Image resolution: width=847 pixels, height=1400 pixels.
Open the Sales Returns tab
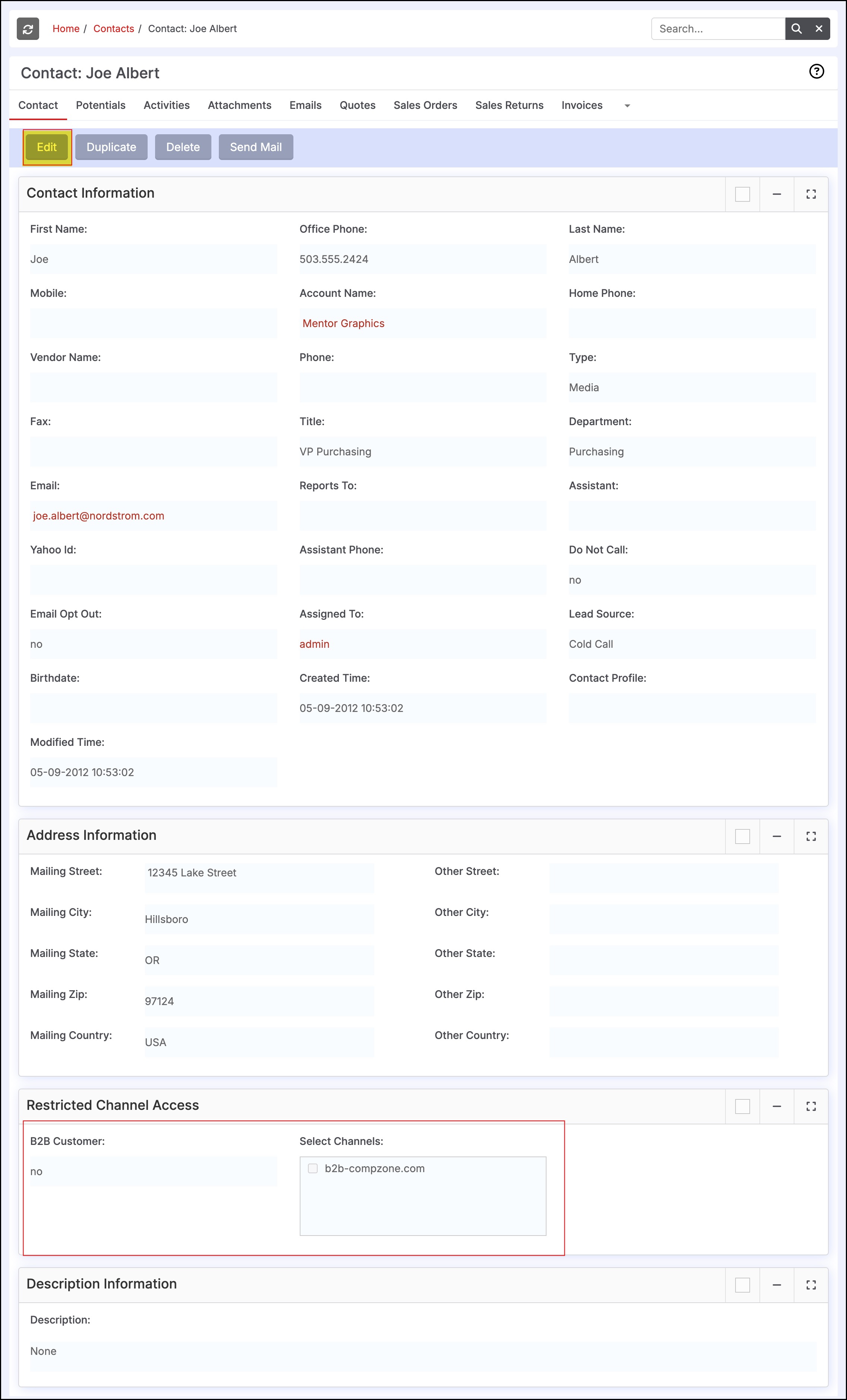(510, 105)
